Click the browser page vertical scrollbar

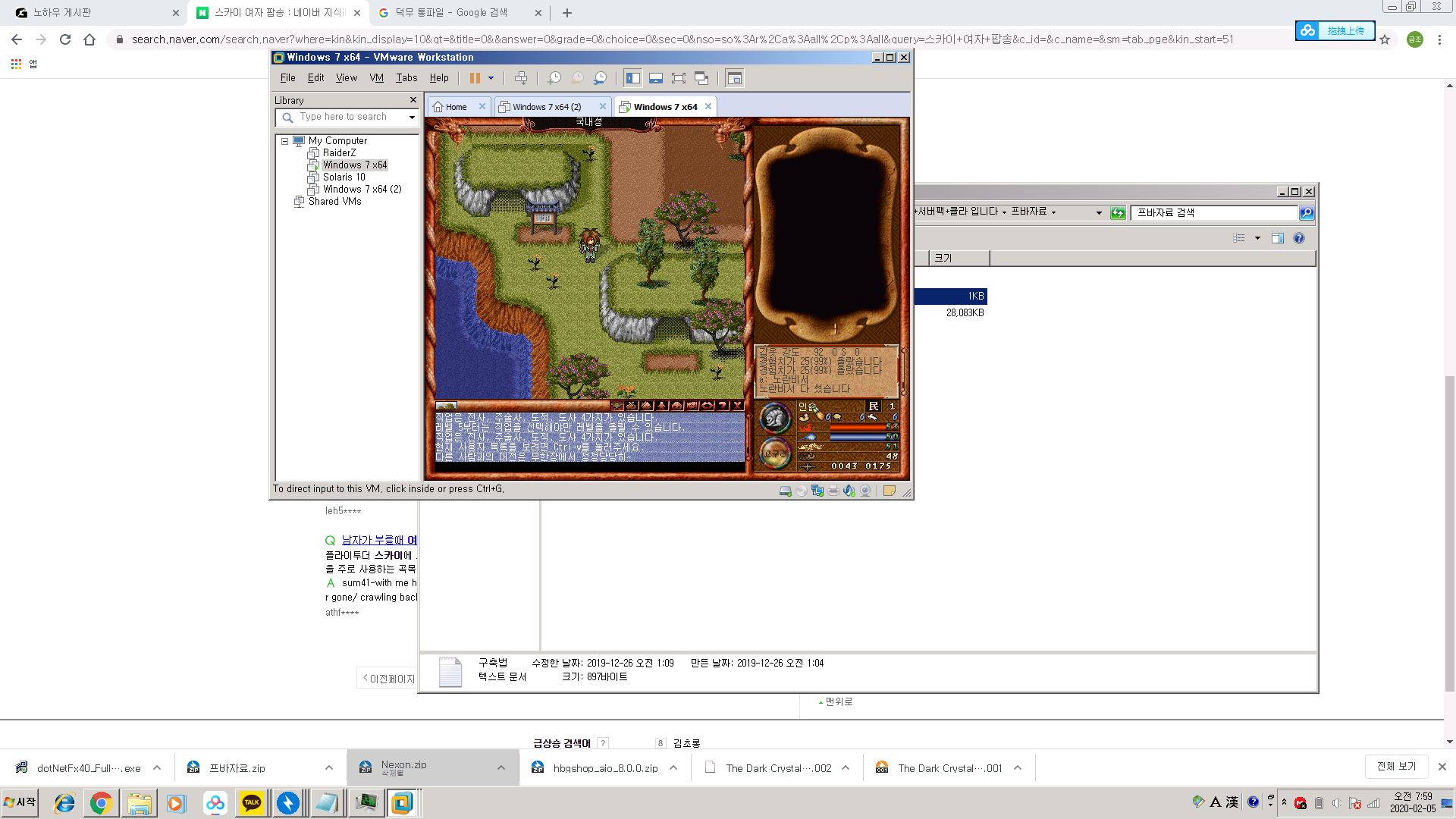coord(1449,531)
